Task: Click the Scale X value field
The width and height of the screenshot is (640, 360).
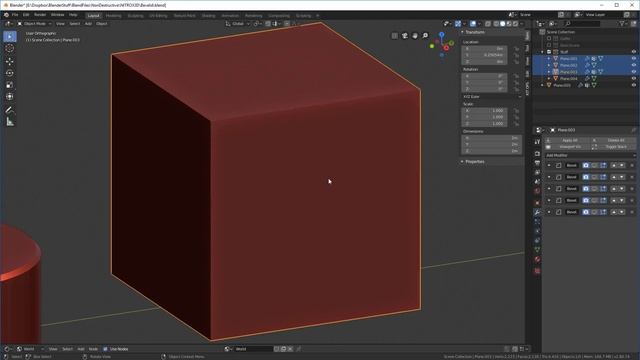Action: coord(484,111)
